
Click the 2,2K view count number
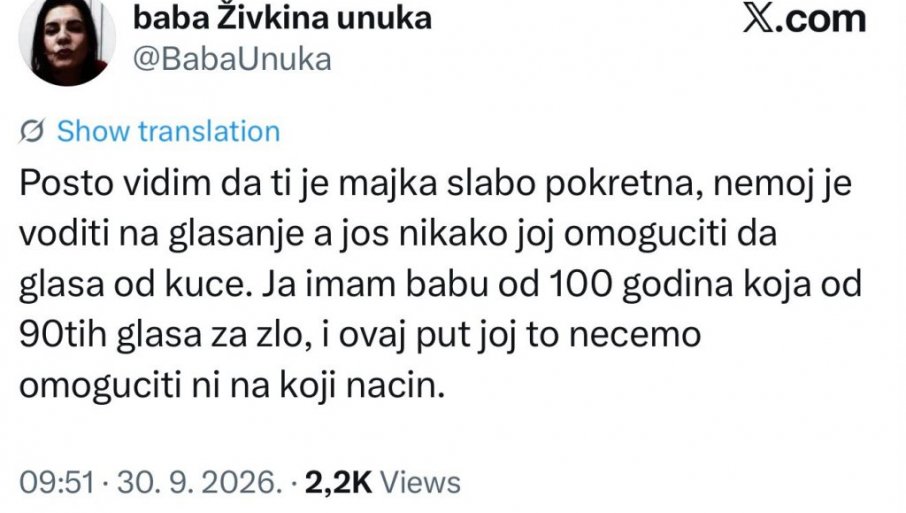[339, 482]
